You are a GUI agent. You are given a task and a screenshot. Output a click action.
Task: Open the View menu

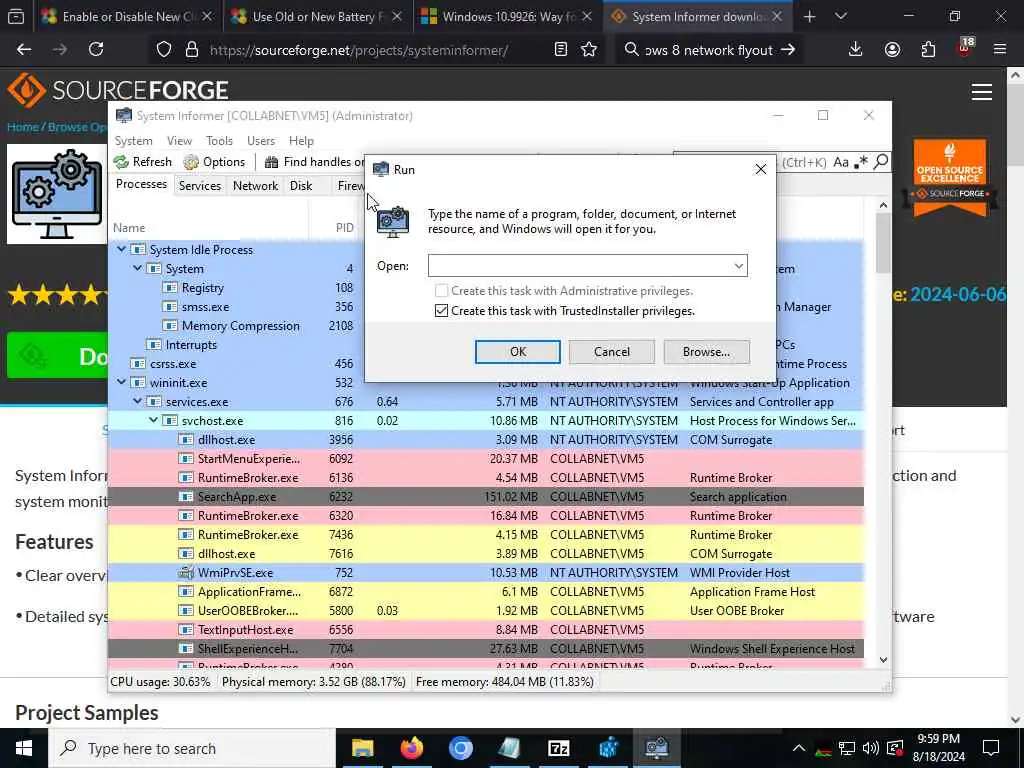click(179, 140)
